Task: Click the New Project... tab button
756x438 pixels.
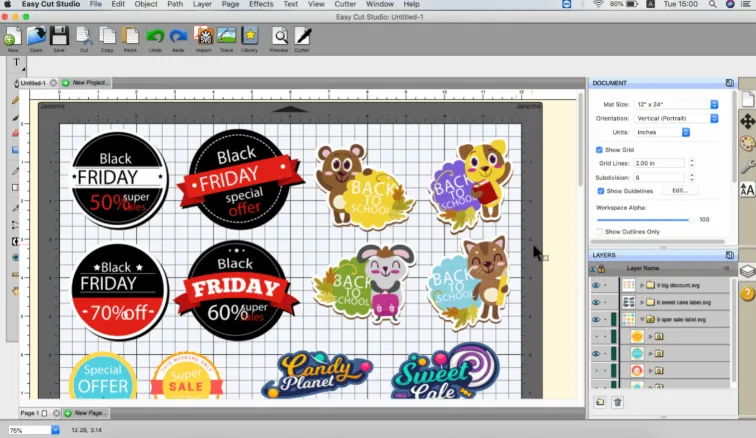Action: (x=86, y=83)
